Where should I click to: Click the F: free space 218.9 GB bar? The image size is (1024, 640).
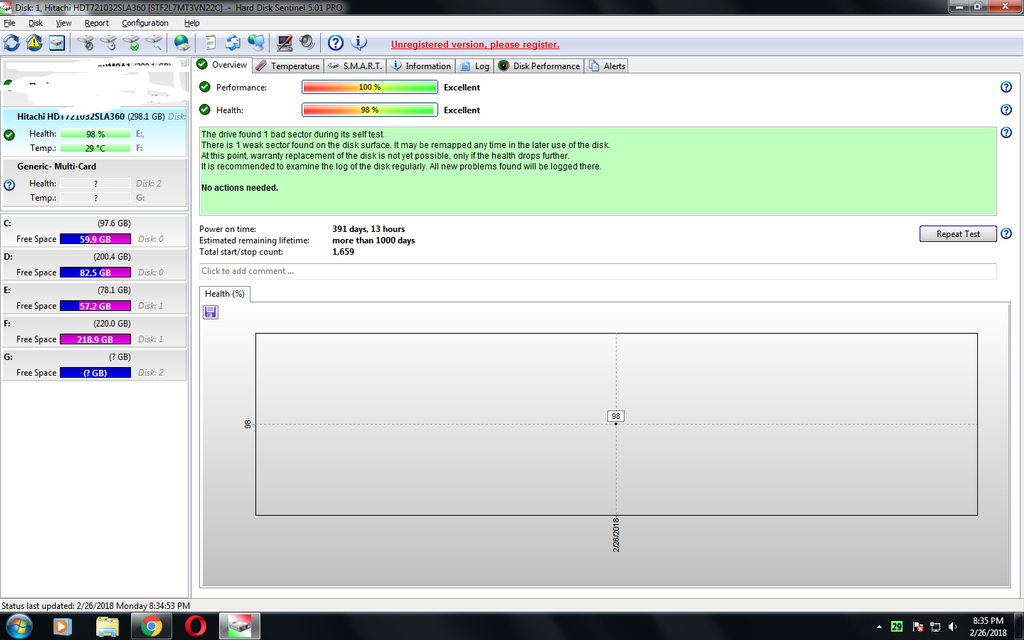click(95, 339)
